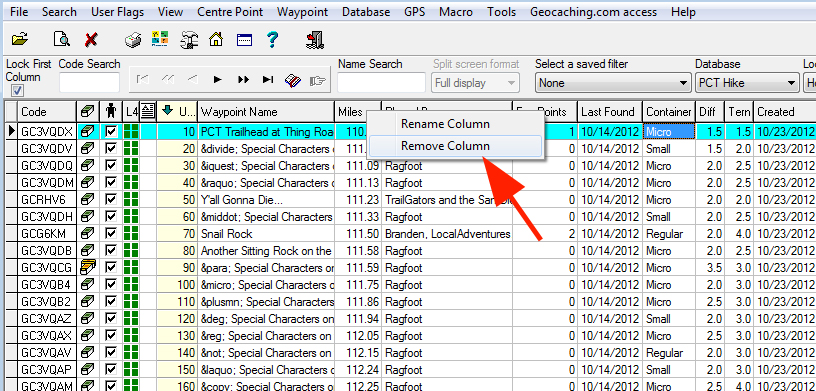Click the next record play arrow

pyautogui.click(x=218, y=80)
